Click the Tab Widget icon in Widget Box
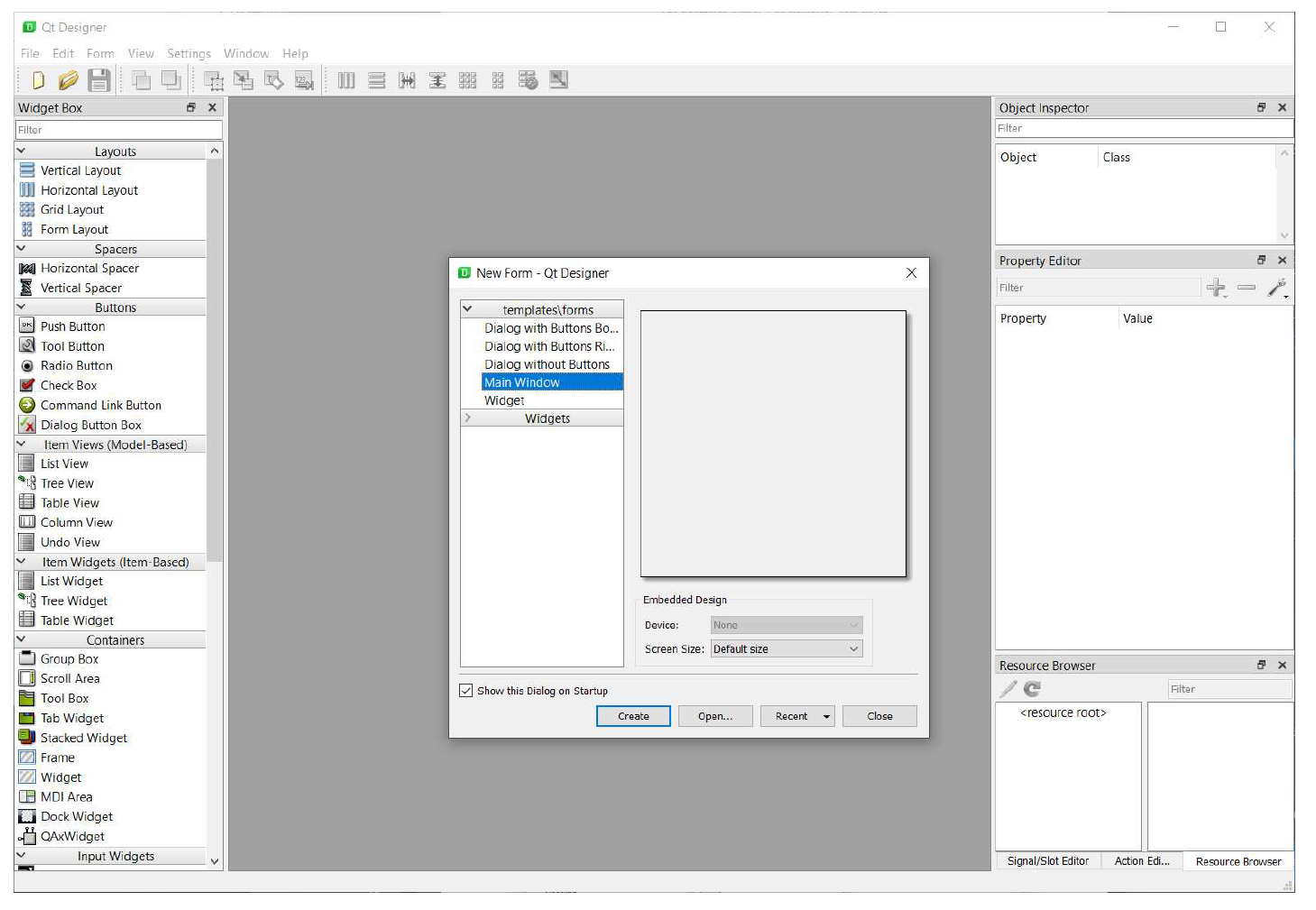The height and width of the screenshot is (910, 1316). tap(27, 717)
